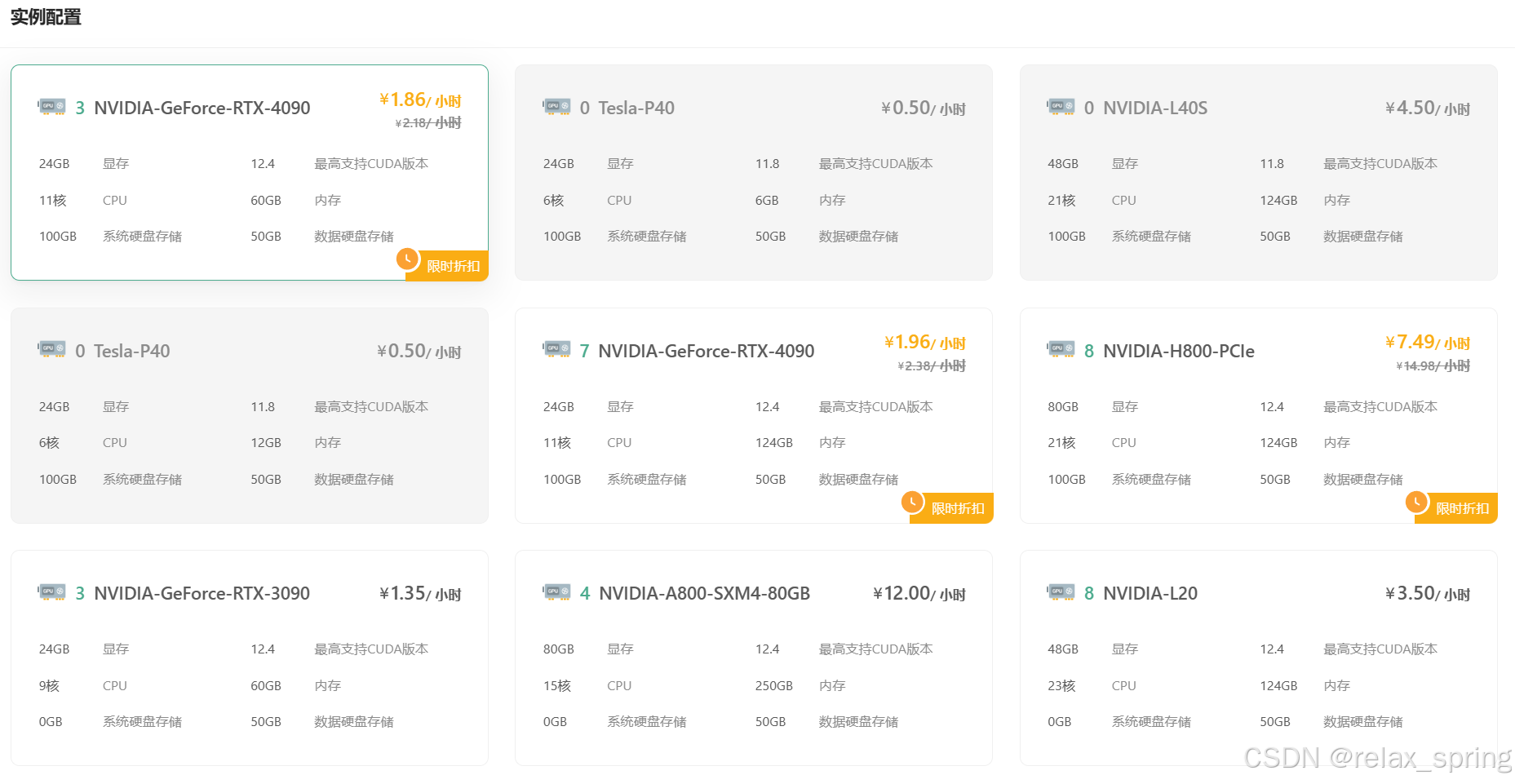Click 6GB memory value on Tesla-P40 card

pyautogui.click(x=767, y=200)
